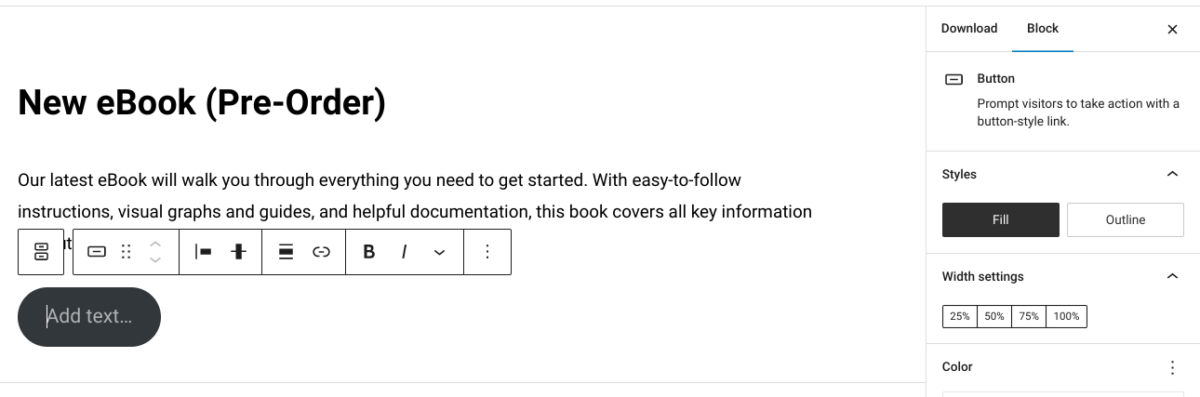Move the button block up
The image size is (1200, 397).
click(155, 244)
